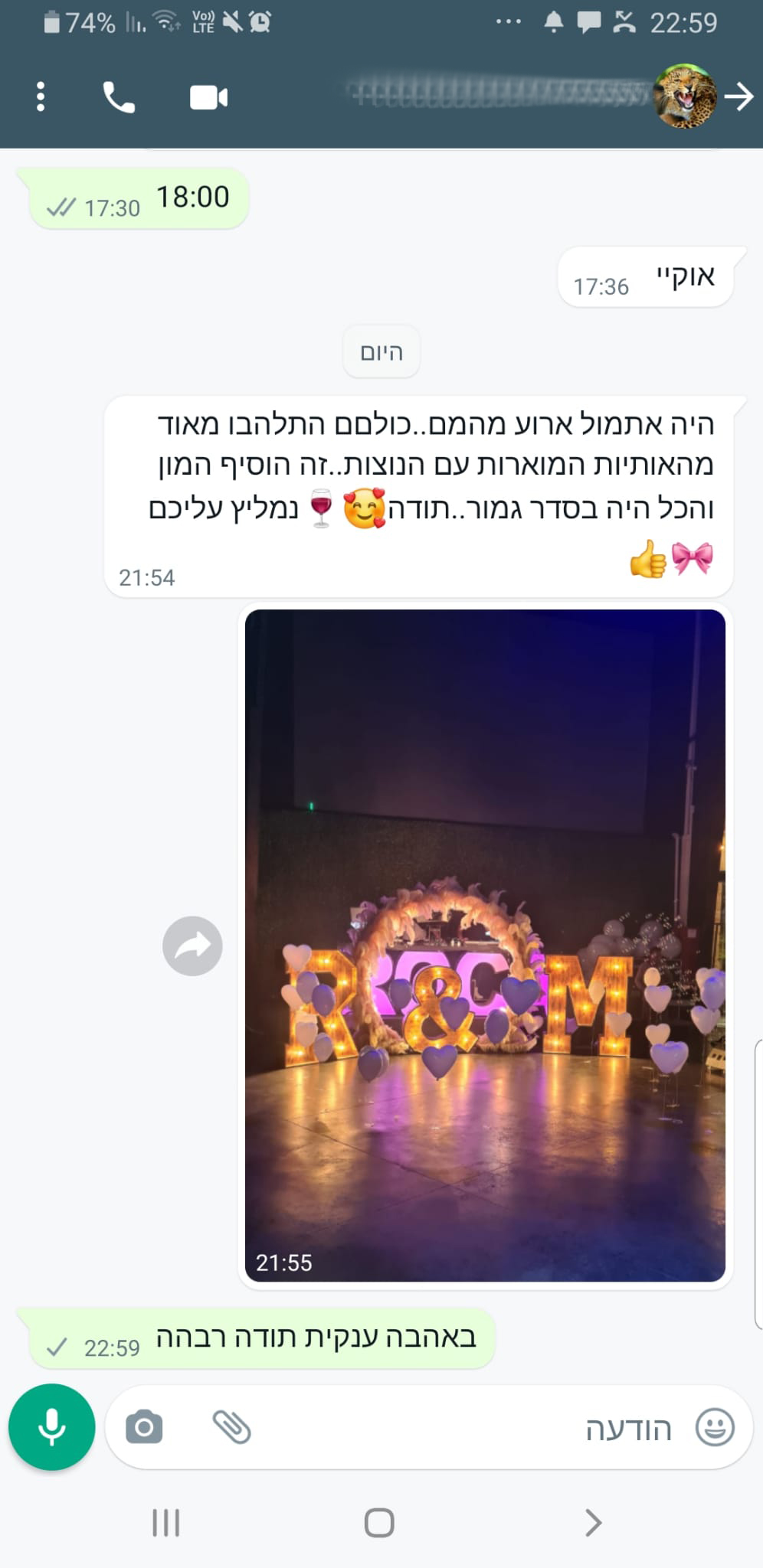763x1568 pixels.
Task: Select the באהבה ענקית sent message
Action: point(261,1338)
